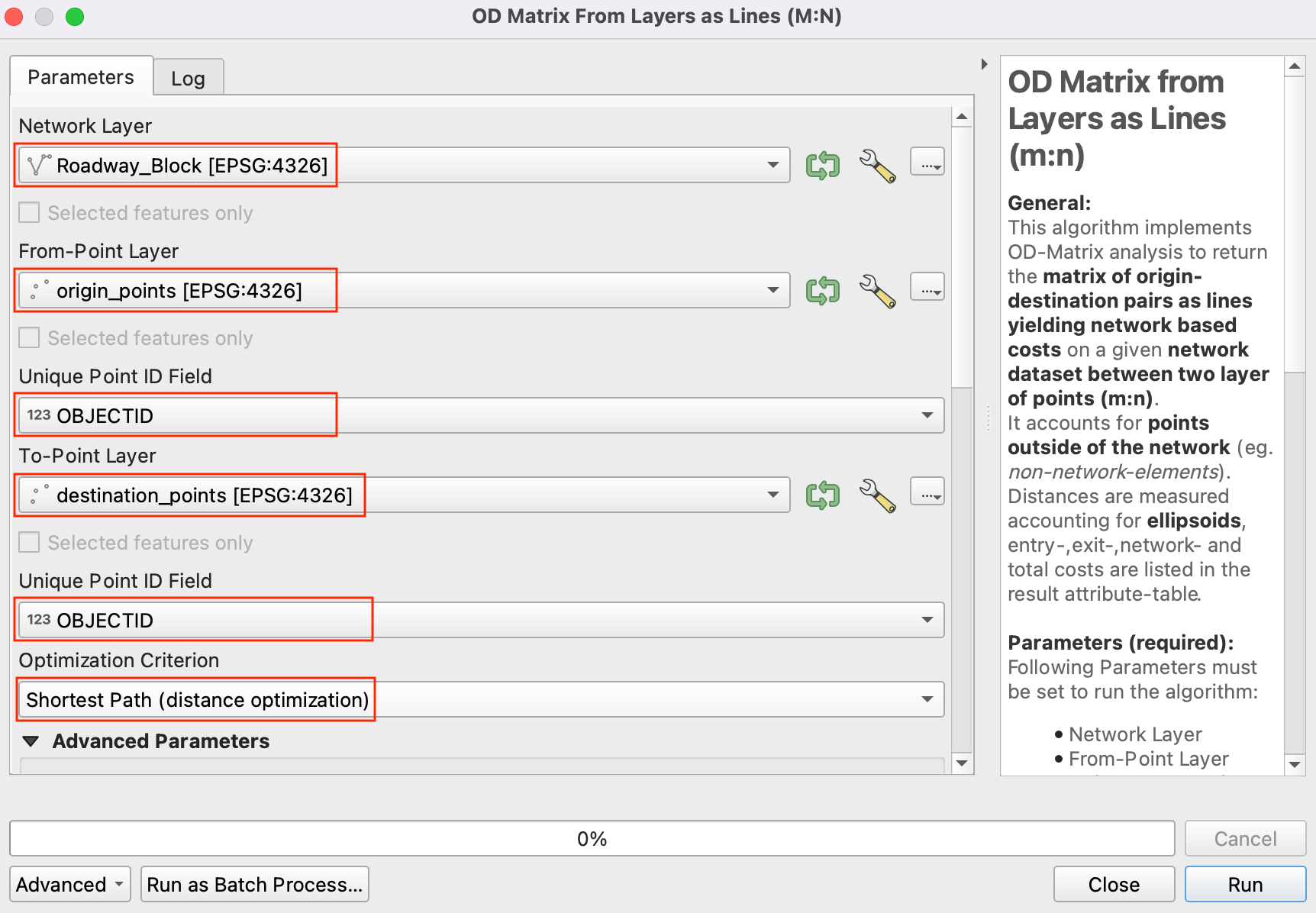Image resolution: width=1316 pixels, height=913 pixels.
Task: Click the 0% progress bar
Action: (592, 839)
